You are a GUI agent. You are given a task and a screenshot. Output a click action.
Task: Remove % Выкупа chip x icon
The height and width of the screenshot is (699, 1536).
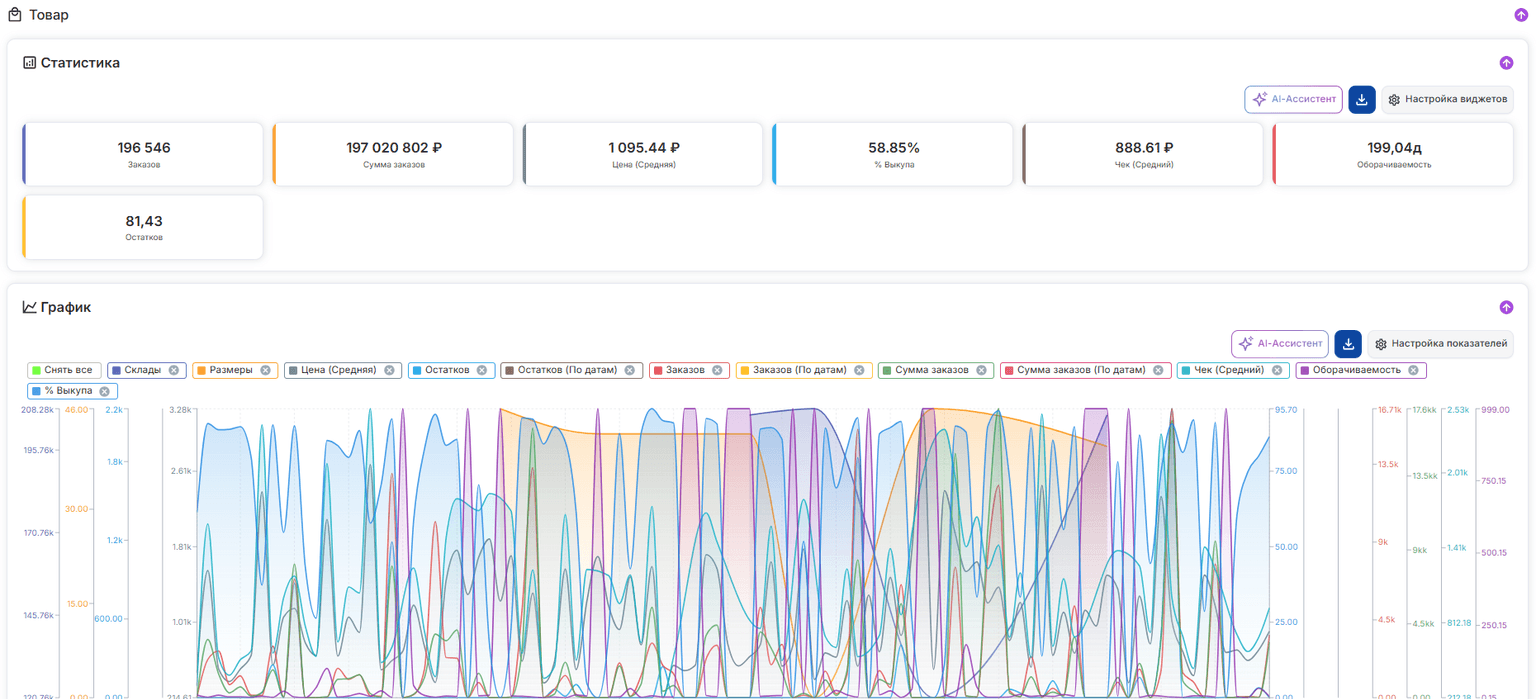(105, 391)
